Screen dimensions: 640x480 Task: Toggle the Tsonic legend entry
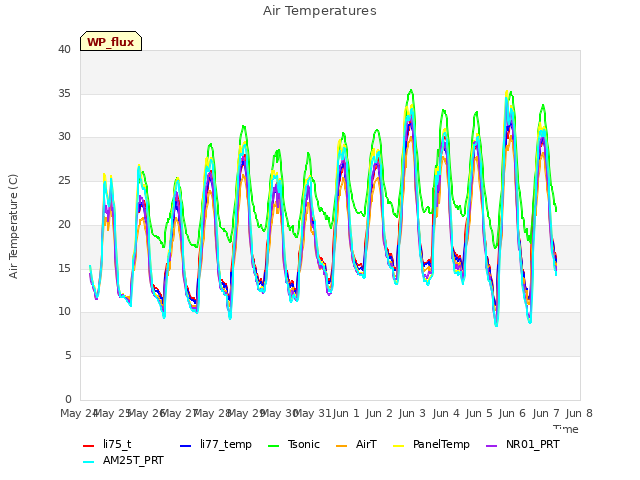[293, 444]
